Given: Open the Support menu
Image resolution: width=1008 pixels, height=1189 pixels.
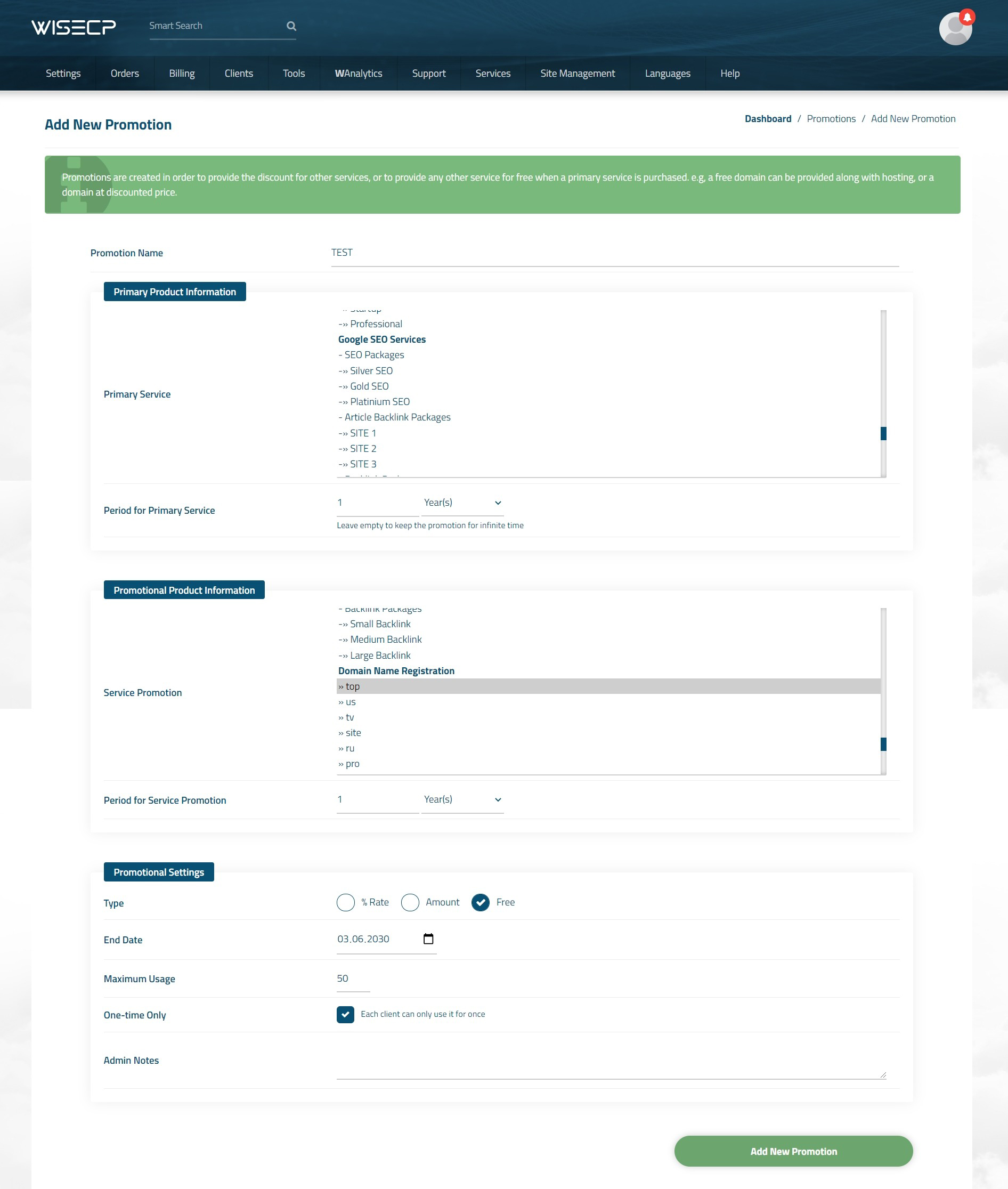Looking at the screenshot, I should click(428, 73).
